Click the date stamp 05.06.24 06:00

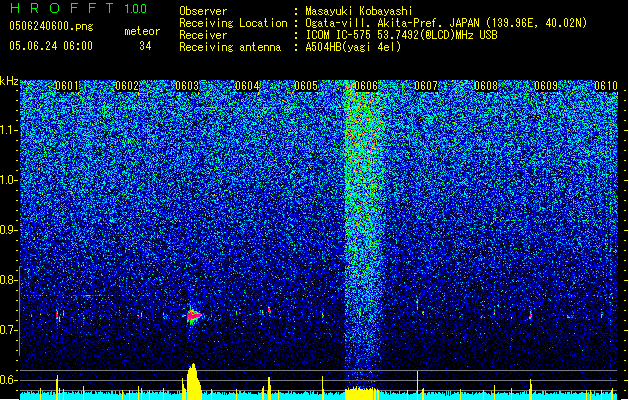(51, 46)
